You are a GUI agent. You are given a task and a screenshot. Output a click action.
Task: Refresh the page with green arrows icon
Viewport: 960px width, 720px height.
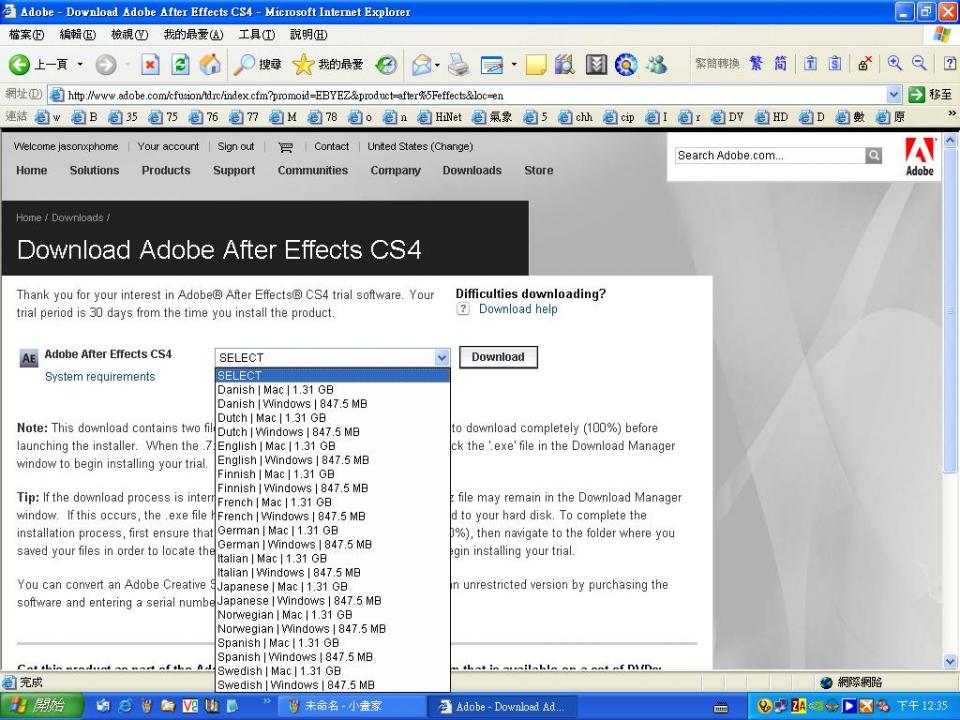click(180, 64)
